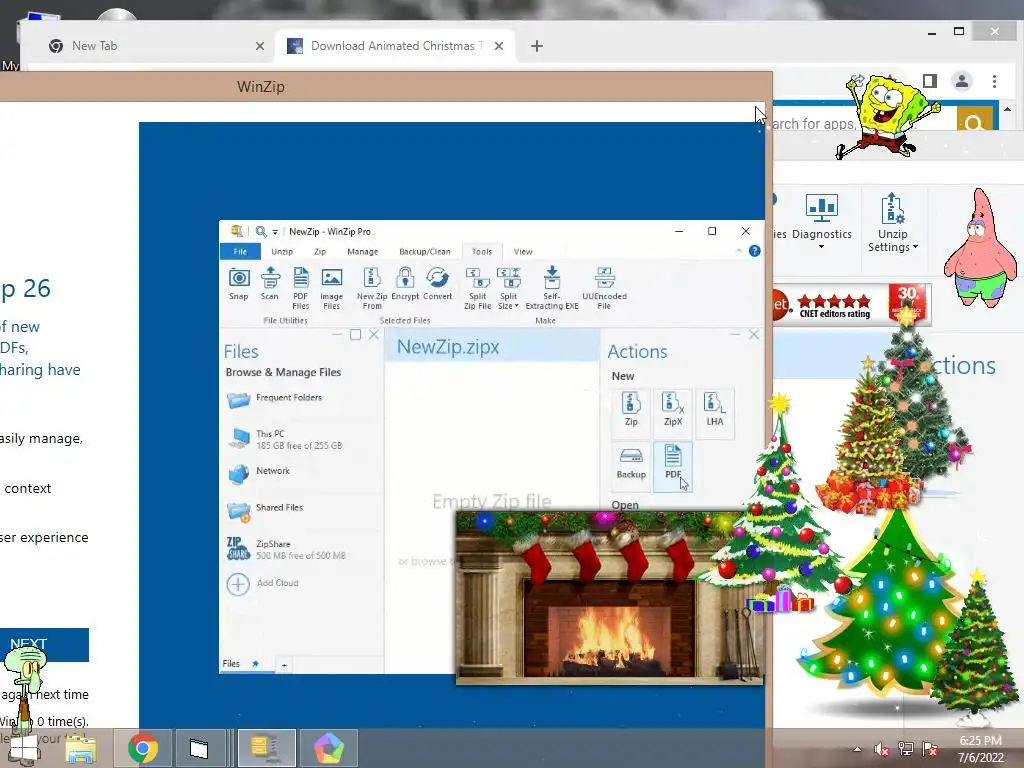Open Frequent Folders in Files pane
This screenshot has width=1024, height=768.
click(274, 398)
